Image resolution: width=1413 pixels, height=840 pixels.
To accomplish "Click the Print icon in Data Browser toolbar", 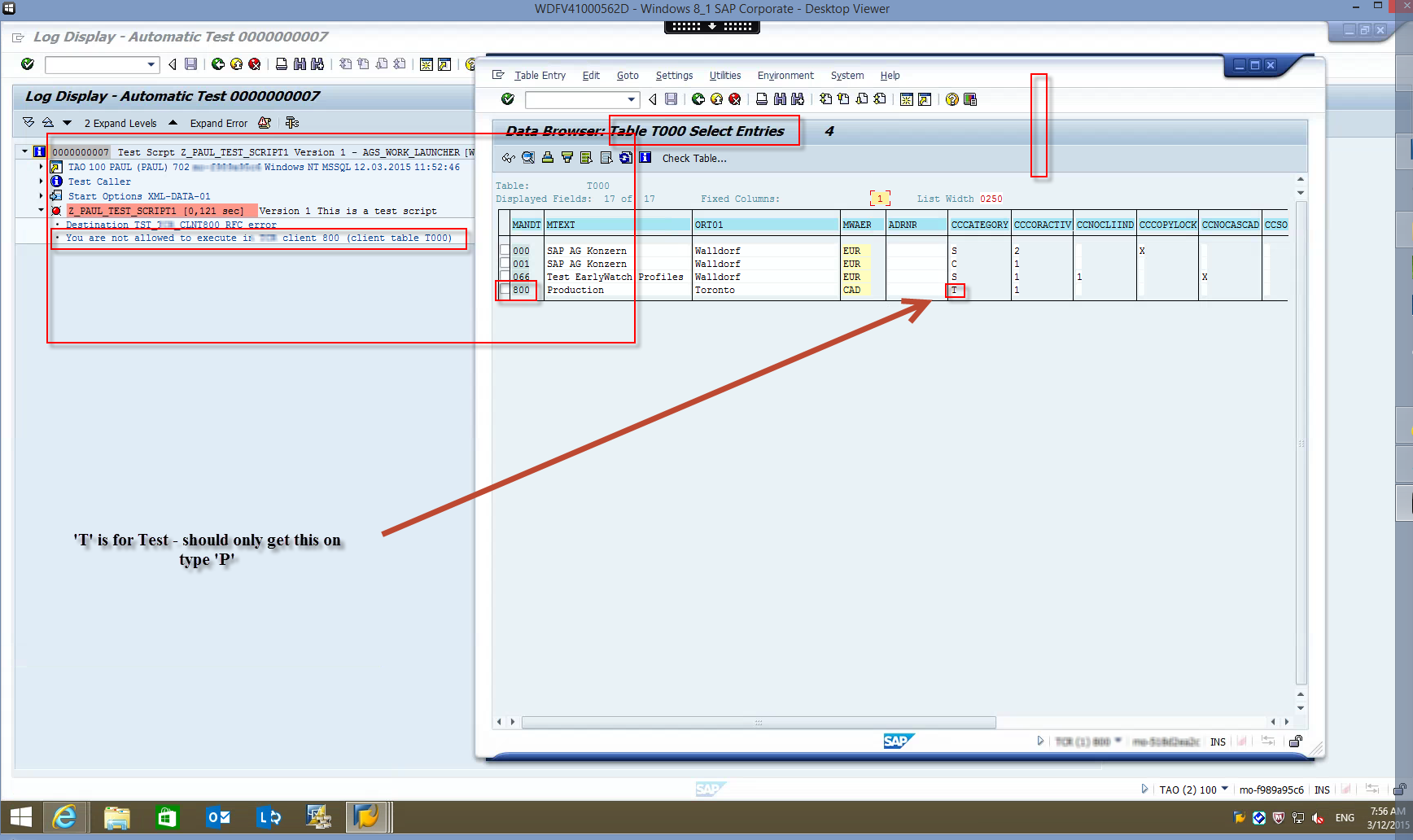I will [762, 99].
